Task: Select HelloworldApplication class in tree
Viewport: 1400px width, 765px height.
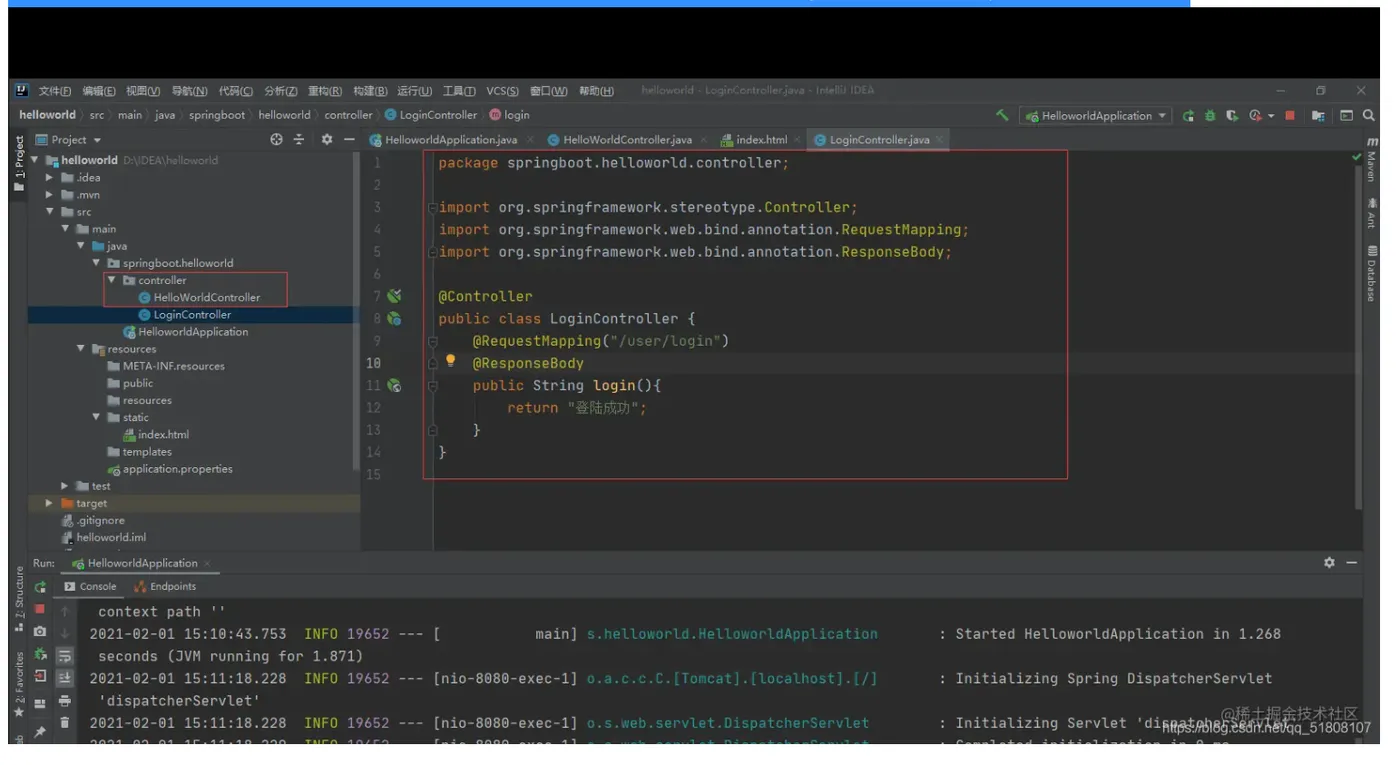Action: (185, 332)
